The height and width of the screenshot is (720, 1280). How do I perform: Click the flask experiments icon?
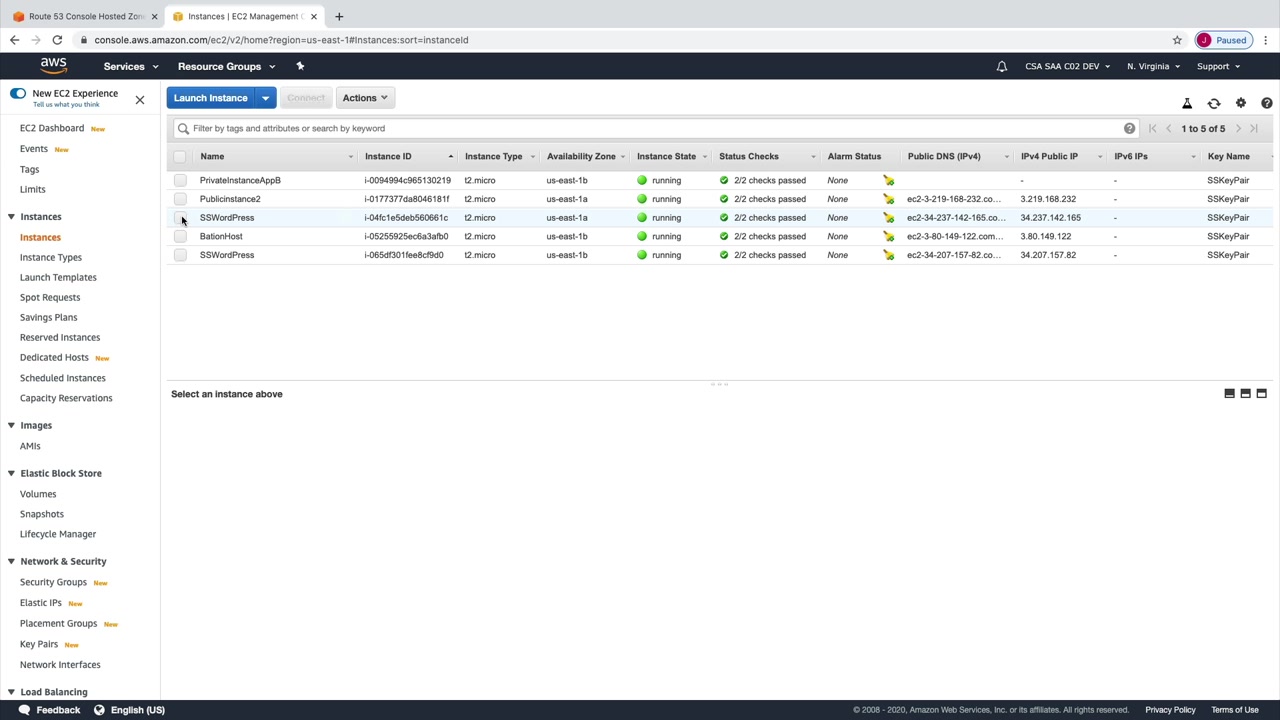(x=1187, y=103)
